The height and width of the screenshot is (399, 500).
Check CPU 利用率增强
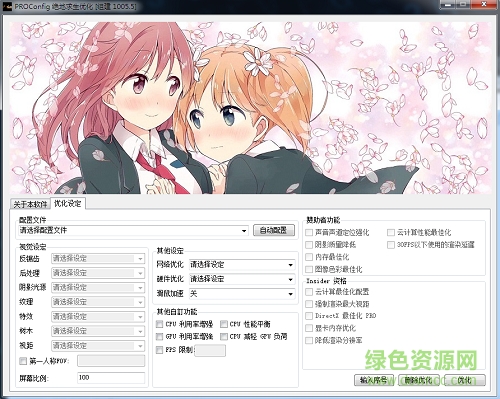click(x=160, y=324)
